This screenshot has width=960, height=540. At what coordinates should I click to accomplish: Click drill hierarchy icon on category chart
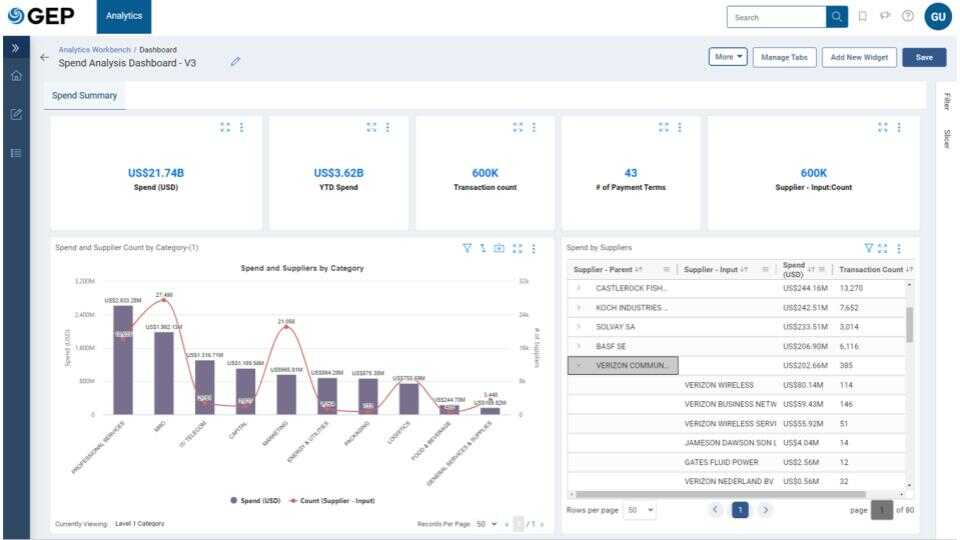(483, 248)
